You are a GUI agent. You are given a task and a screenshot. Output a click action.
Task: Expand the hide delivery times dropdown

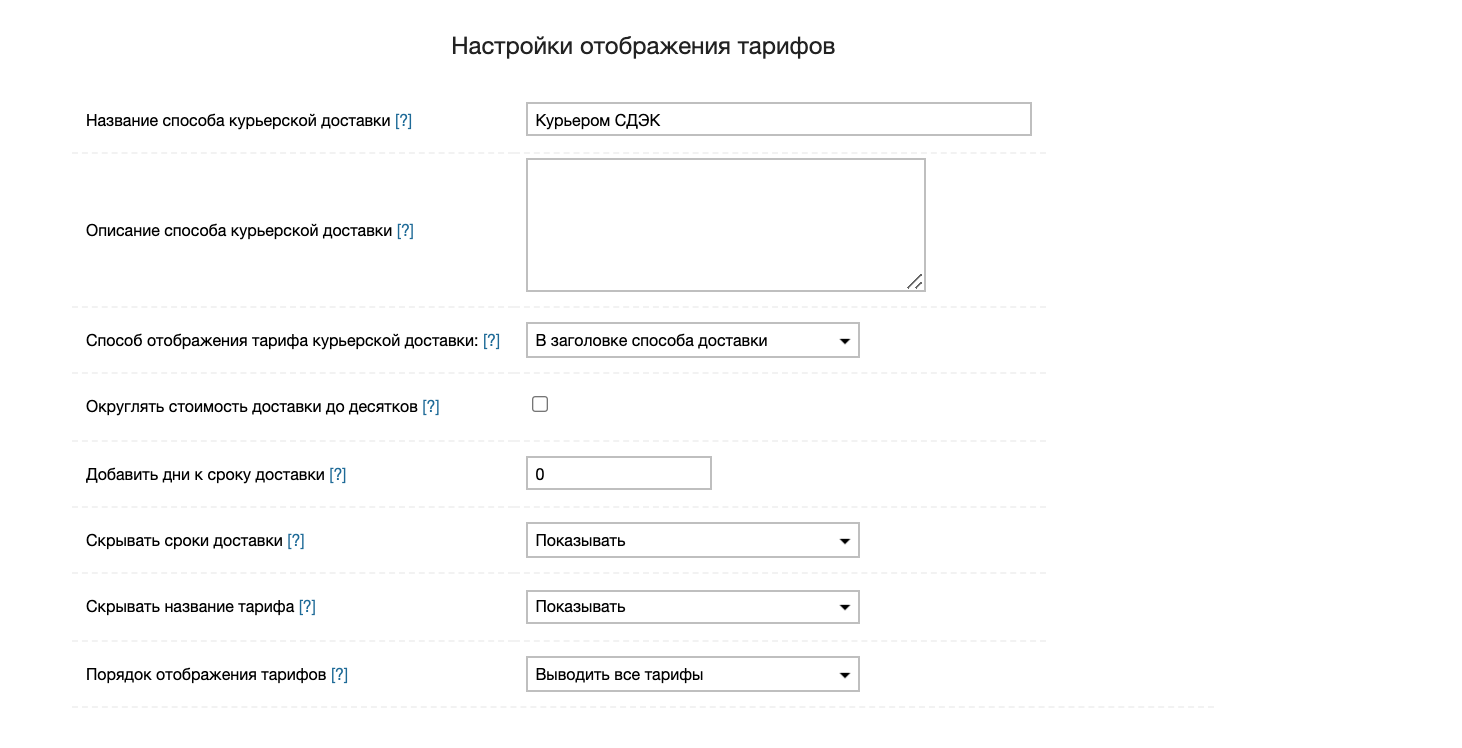pyautogui.click(x=692, y=540)
